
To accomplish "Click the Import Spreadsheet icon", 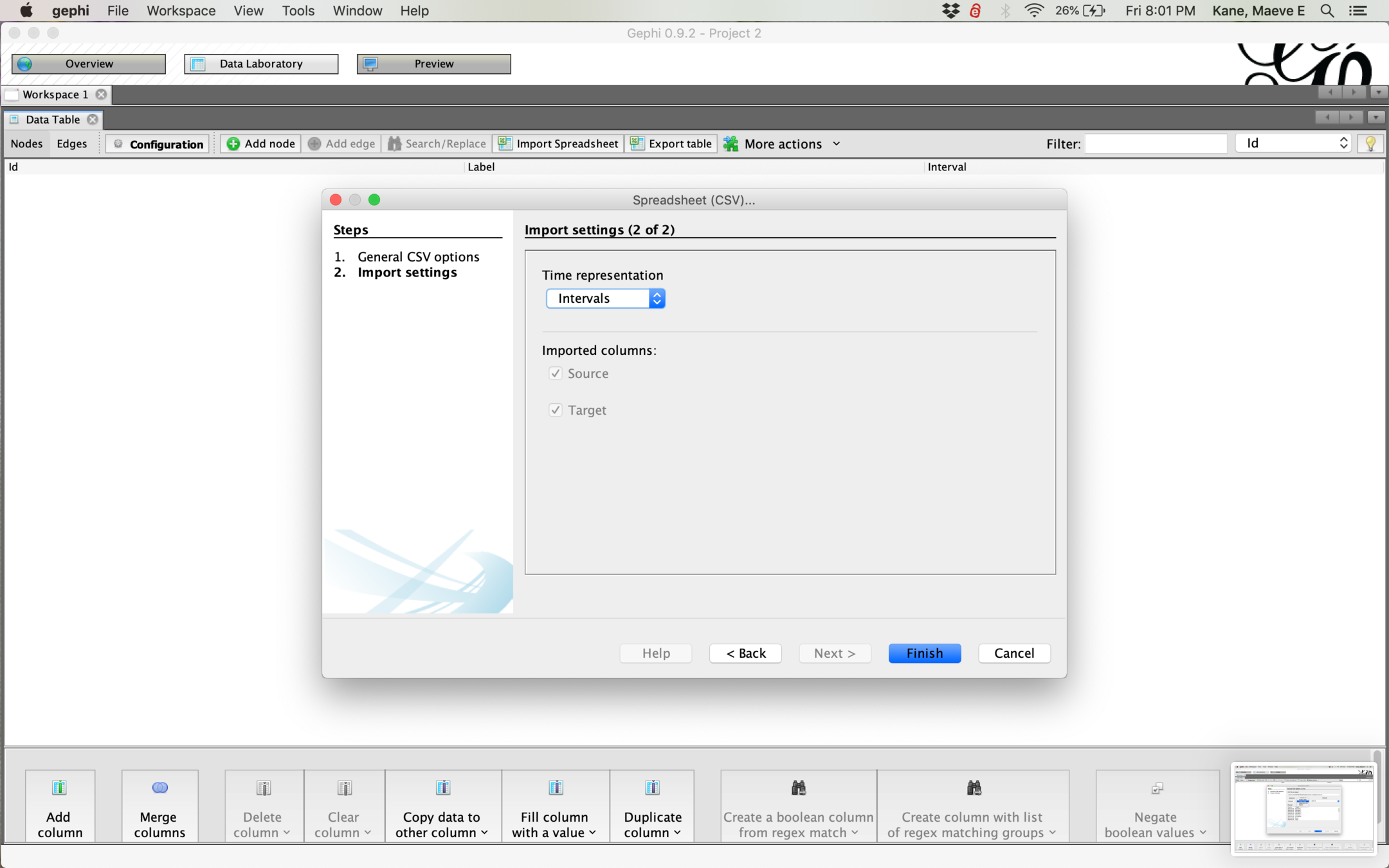I will tap(505, 144).
